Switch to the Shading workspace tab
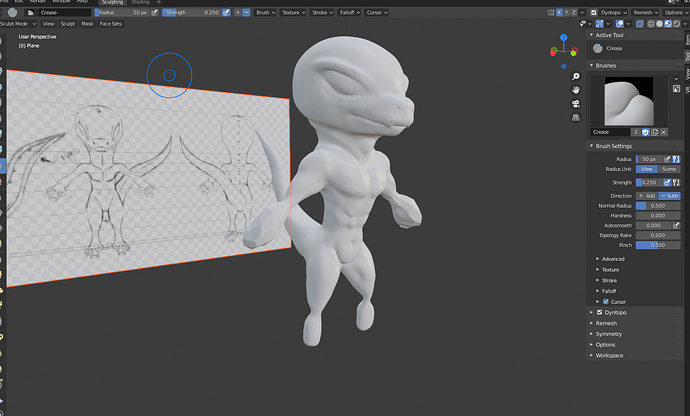The image size is (690, 416). click(x=140, y=2)
